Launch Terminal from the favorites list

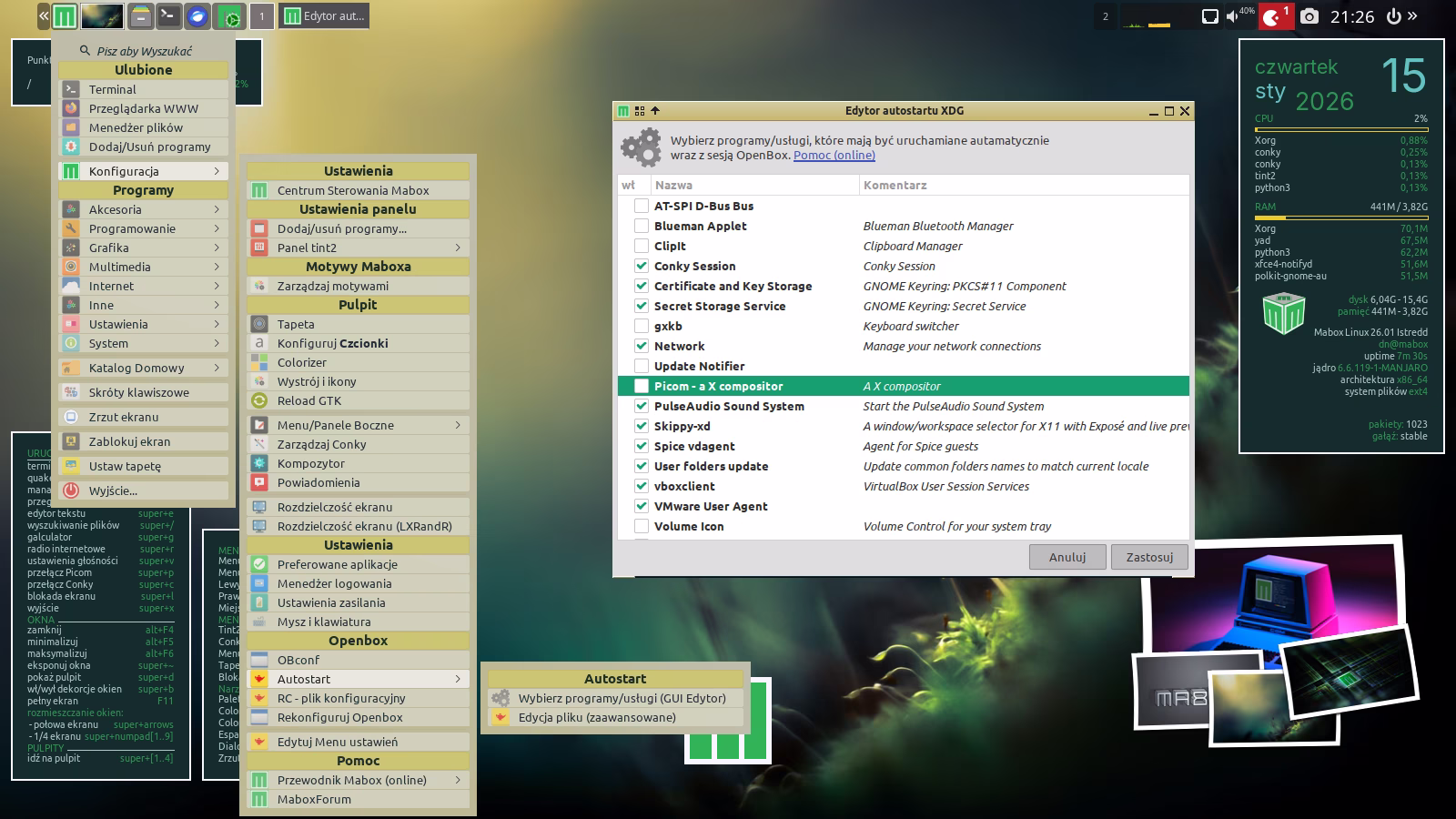[x=112, y=89]
